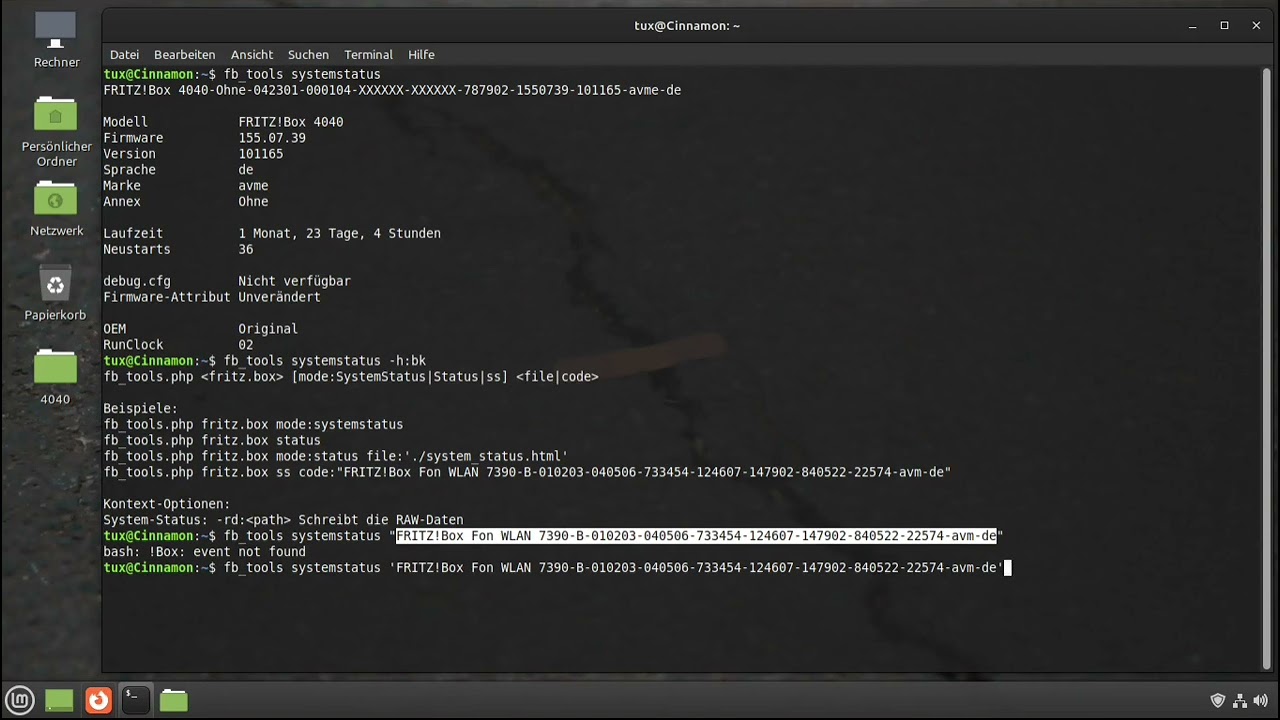1280x720 pixels.
Task: Click 'Unverändert' Firmware-Attribut value
Action: click(x=279, y=297)
